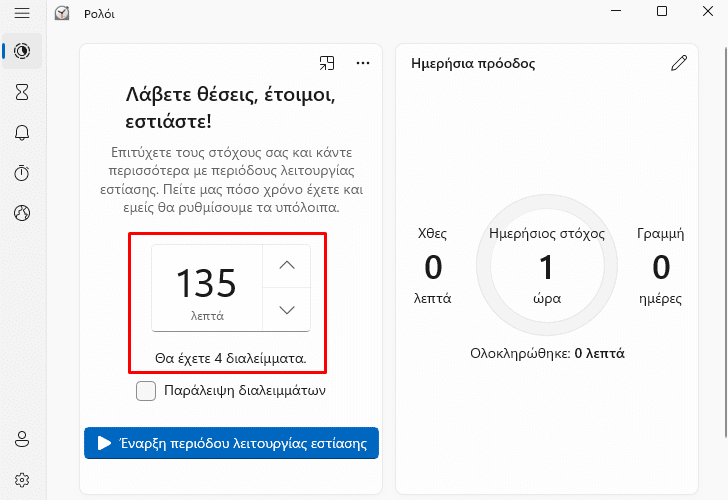Open the Timer hourglass page

22,92
